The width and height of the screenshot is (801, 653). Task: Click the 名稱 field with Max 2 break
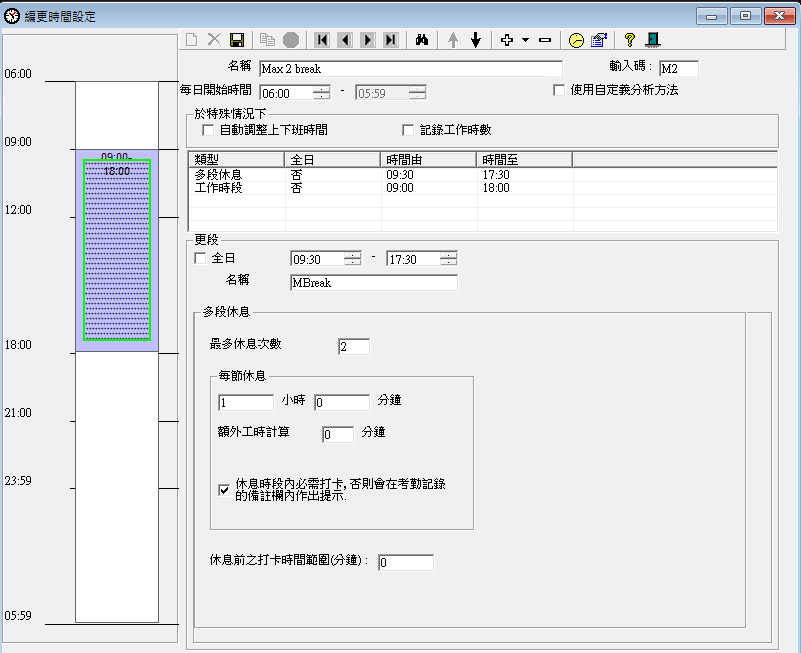click(x=411, y=68)
